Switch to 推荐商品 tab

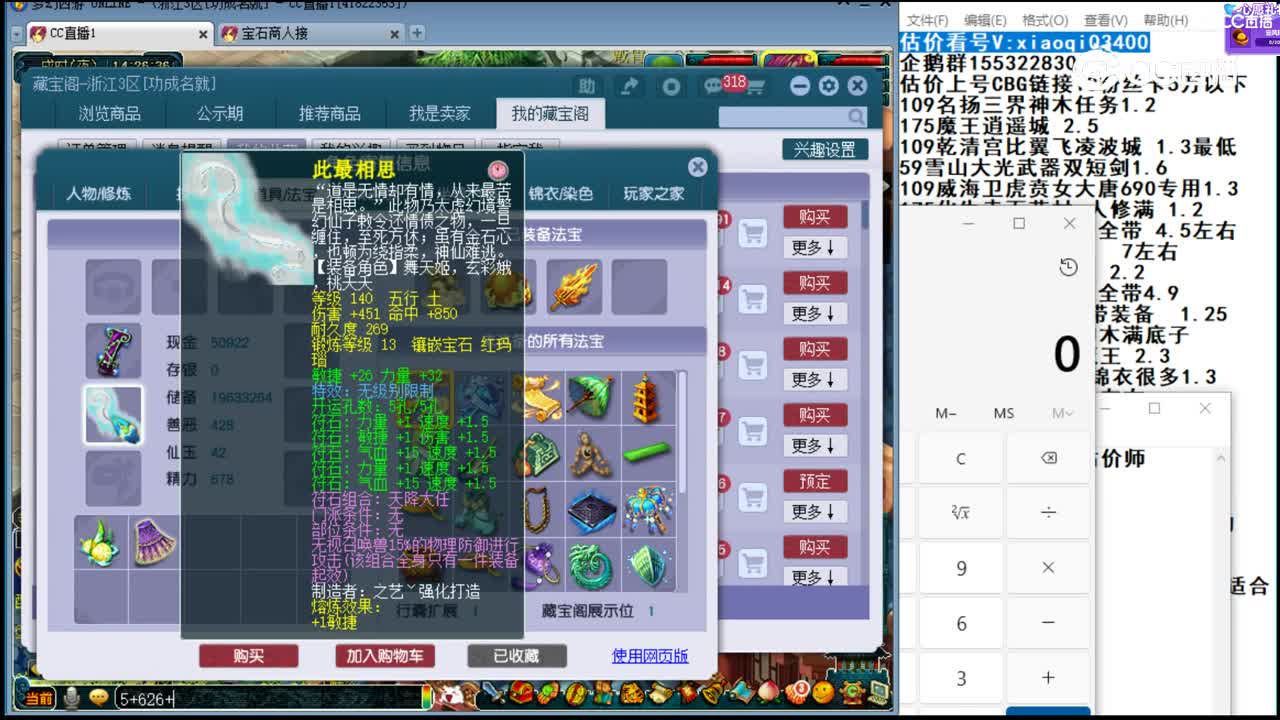pos(330,114)
